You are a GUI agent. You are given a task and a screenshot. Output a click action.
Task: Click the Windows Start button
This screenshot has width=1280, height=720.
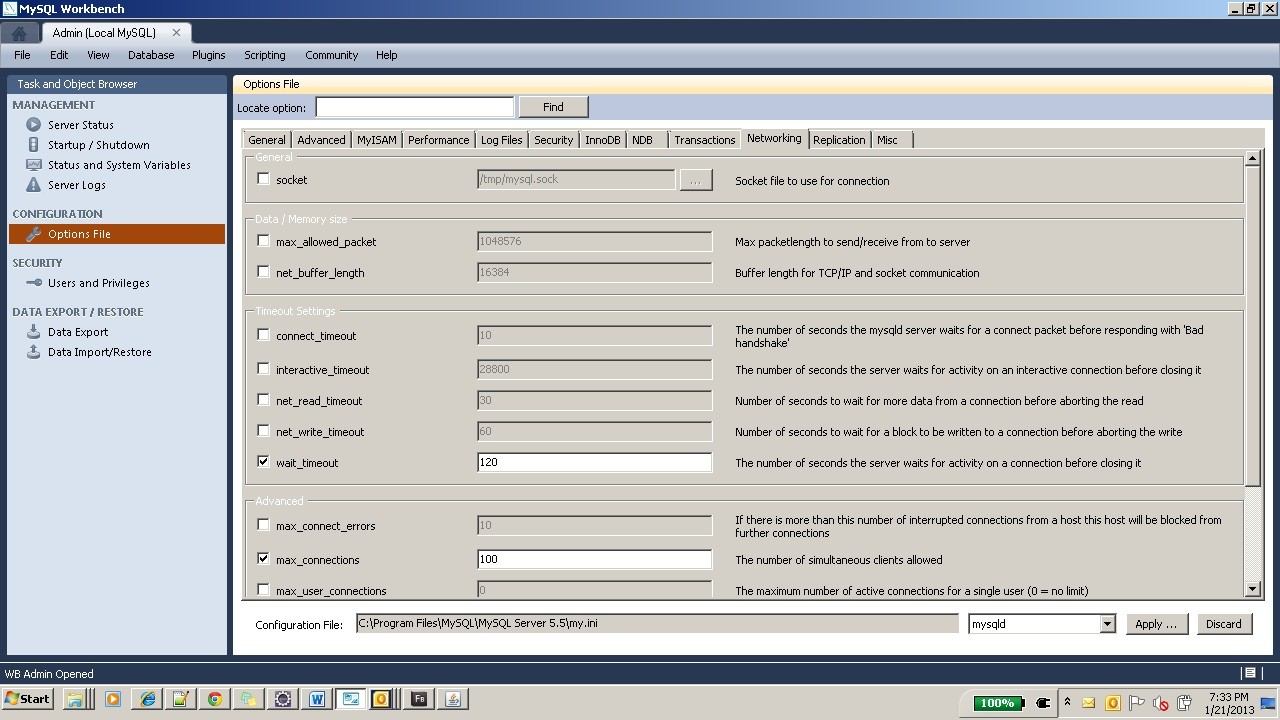(x=28, y=699)
